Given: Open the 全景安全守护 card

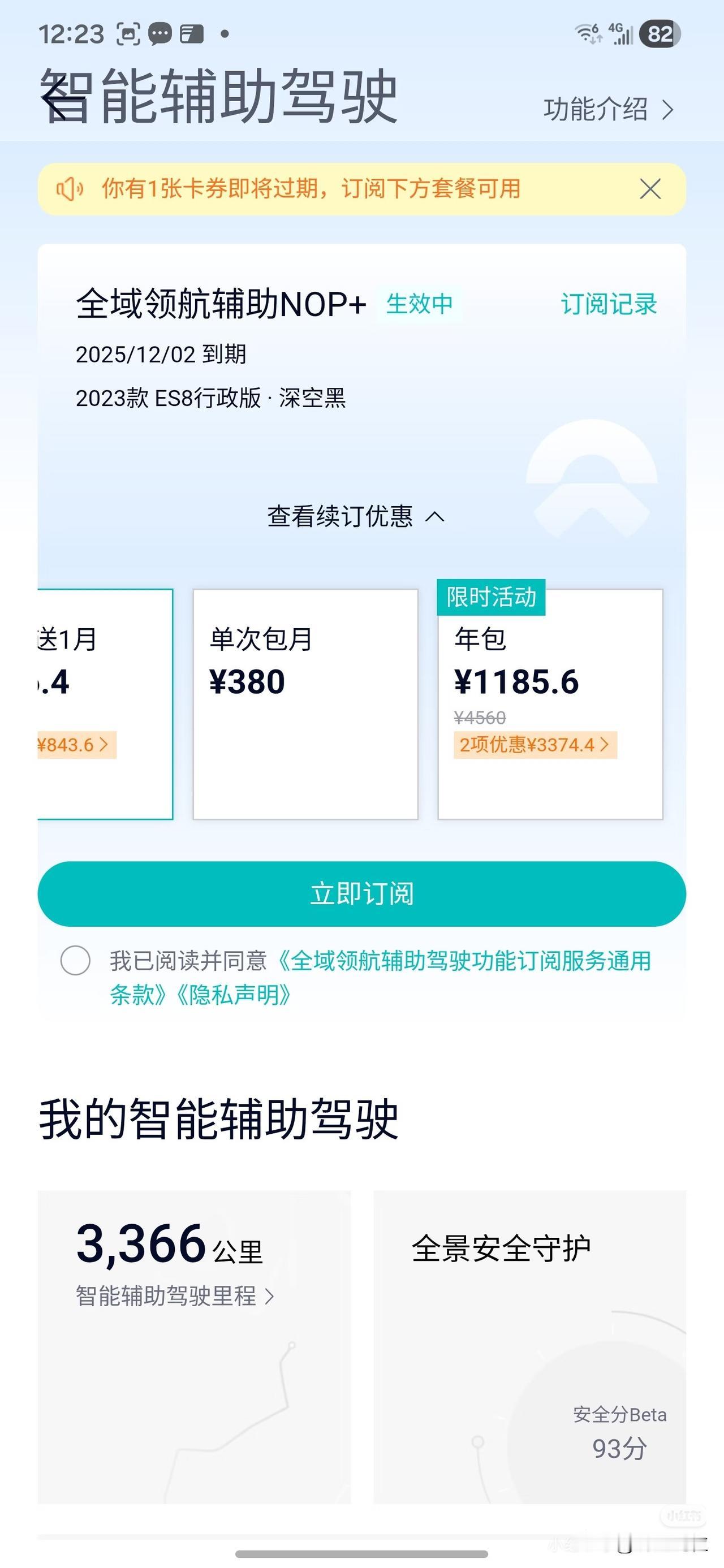Looking at the screenshot, I should tap(530, 1347).
